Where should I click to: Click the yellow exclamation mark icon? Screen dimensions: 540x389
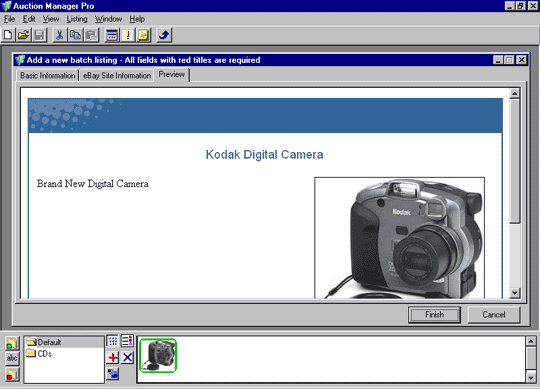pos(128,35)
